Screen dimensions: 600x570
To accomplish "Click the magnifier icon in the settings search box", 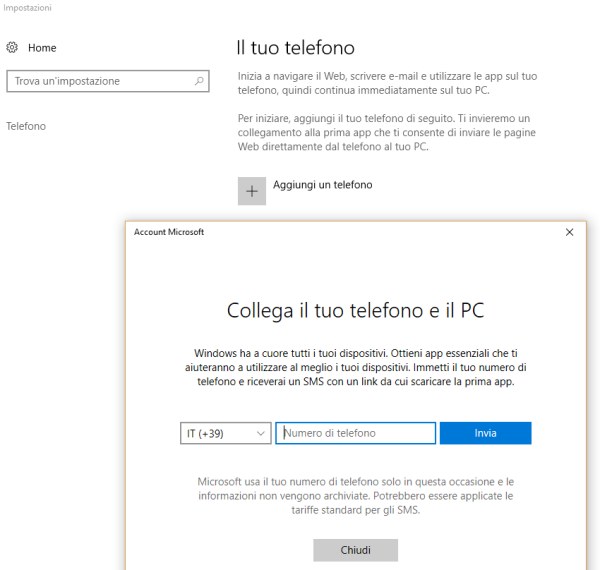I will click(x=199, y=81).
